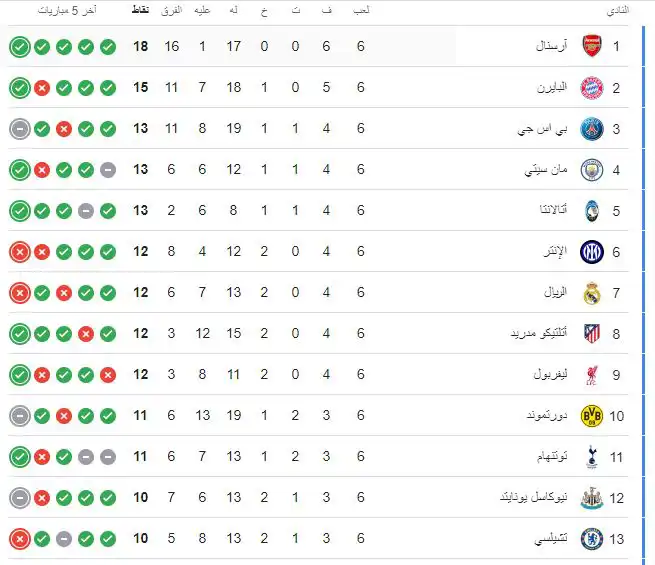Image resolution: width=655 pixels, height=565 pixels.
Task: Click the Borussia Dortmund BVB logo
Action: pyautogui.click(x=591, y=415)
